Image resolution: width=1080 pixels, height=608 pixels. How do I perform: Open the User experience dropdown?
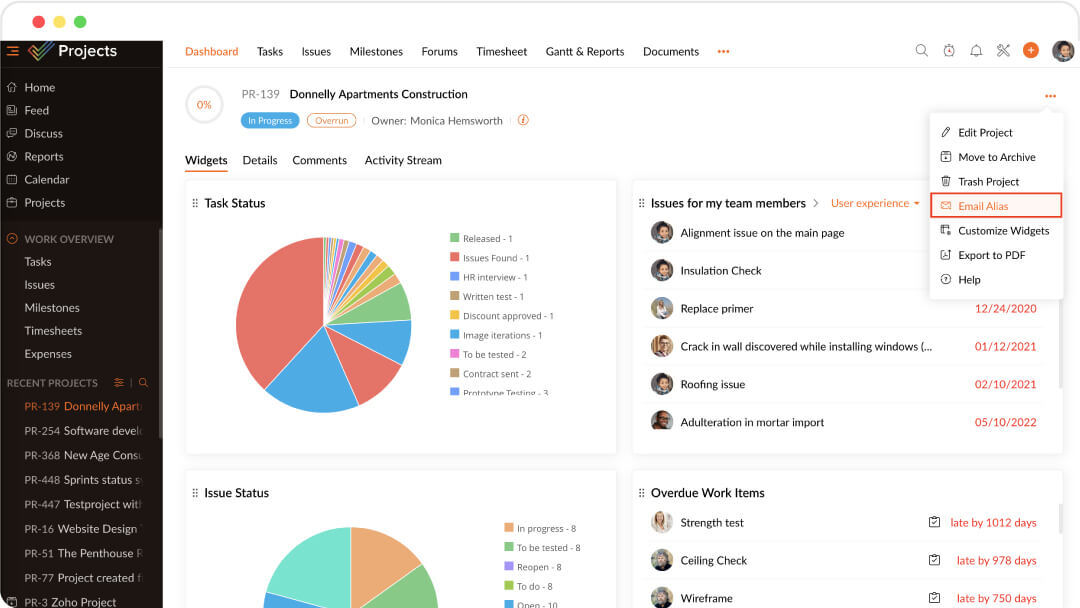(x=873, y=203)
